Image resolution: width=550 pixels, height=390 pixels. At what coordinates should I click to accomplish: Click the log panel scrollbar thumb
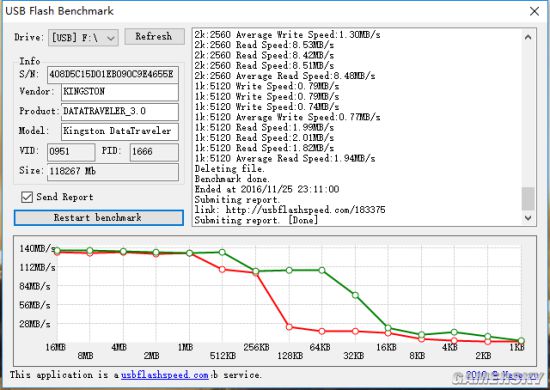click(528, 199)
